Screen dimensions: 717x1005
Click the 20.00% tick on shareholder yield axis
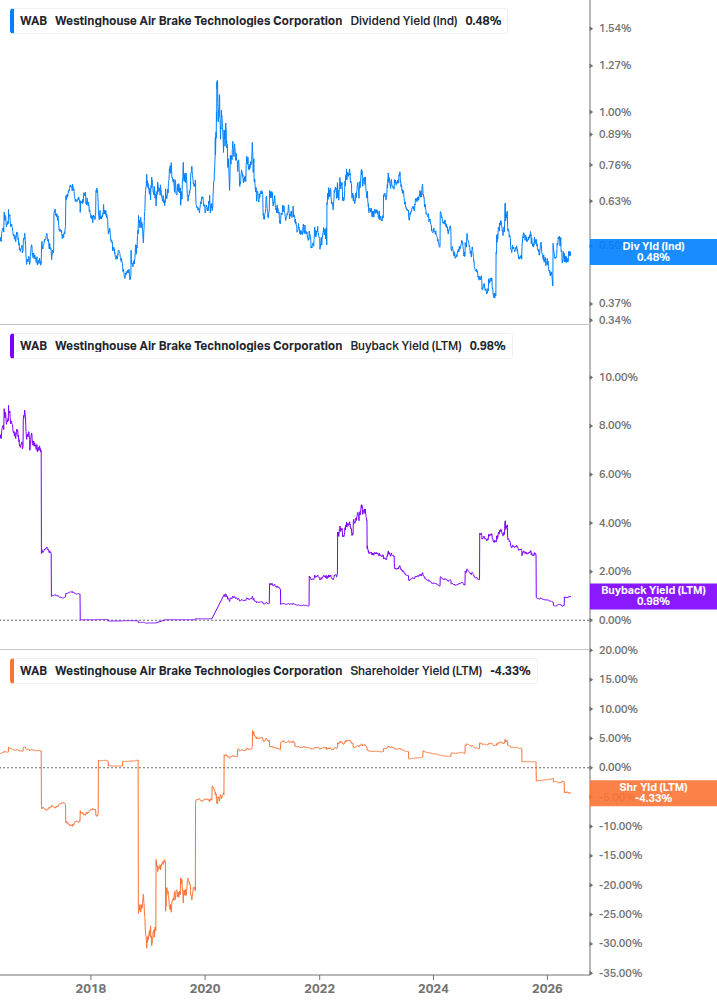coord(618,651)
